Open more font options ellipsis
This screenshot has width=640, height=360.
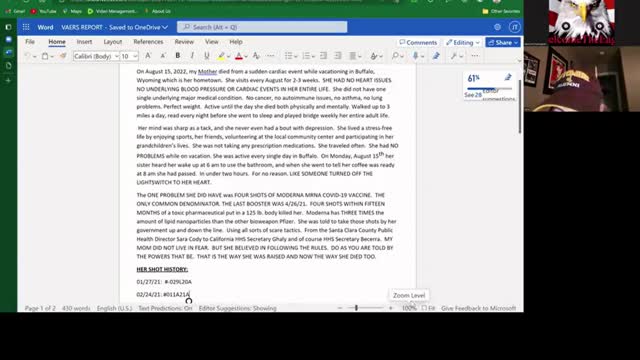[x=271, y=56]
